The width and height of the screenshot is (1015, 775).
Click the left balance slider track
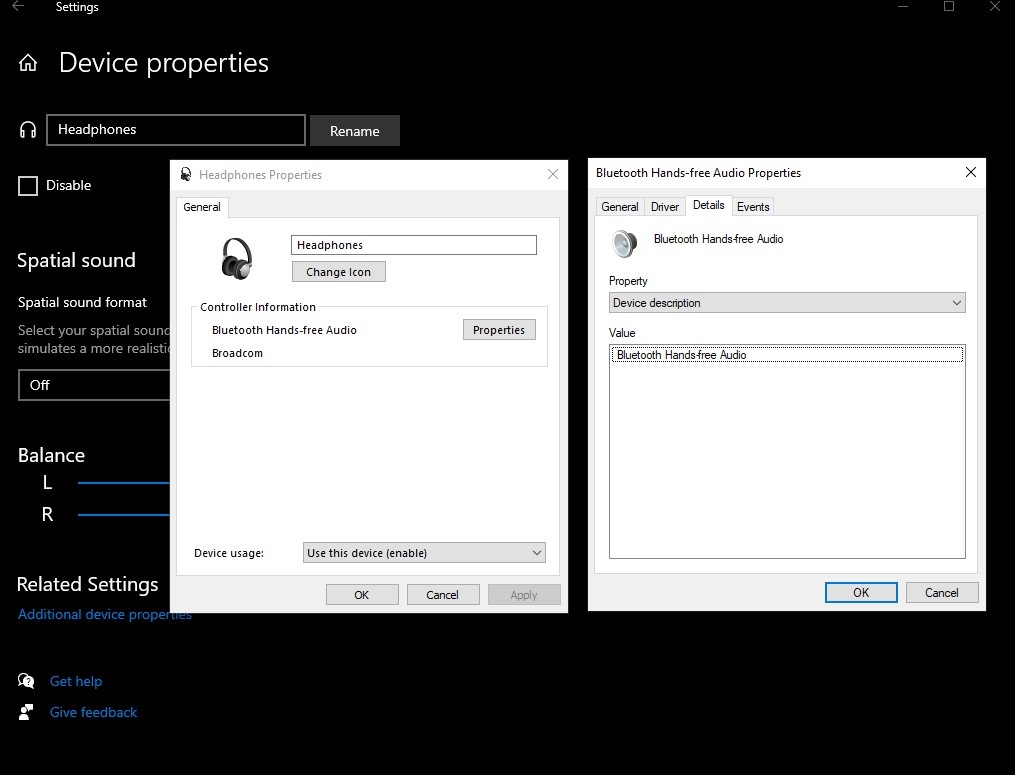click(123, 483)
